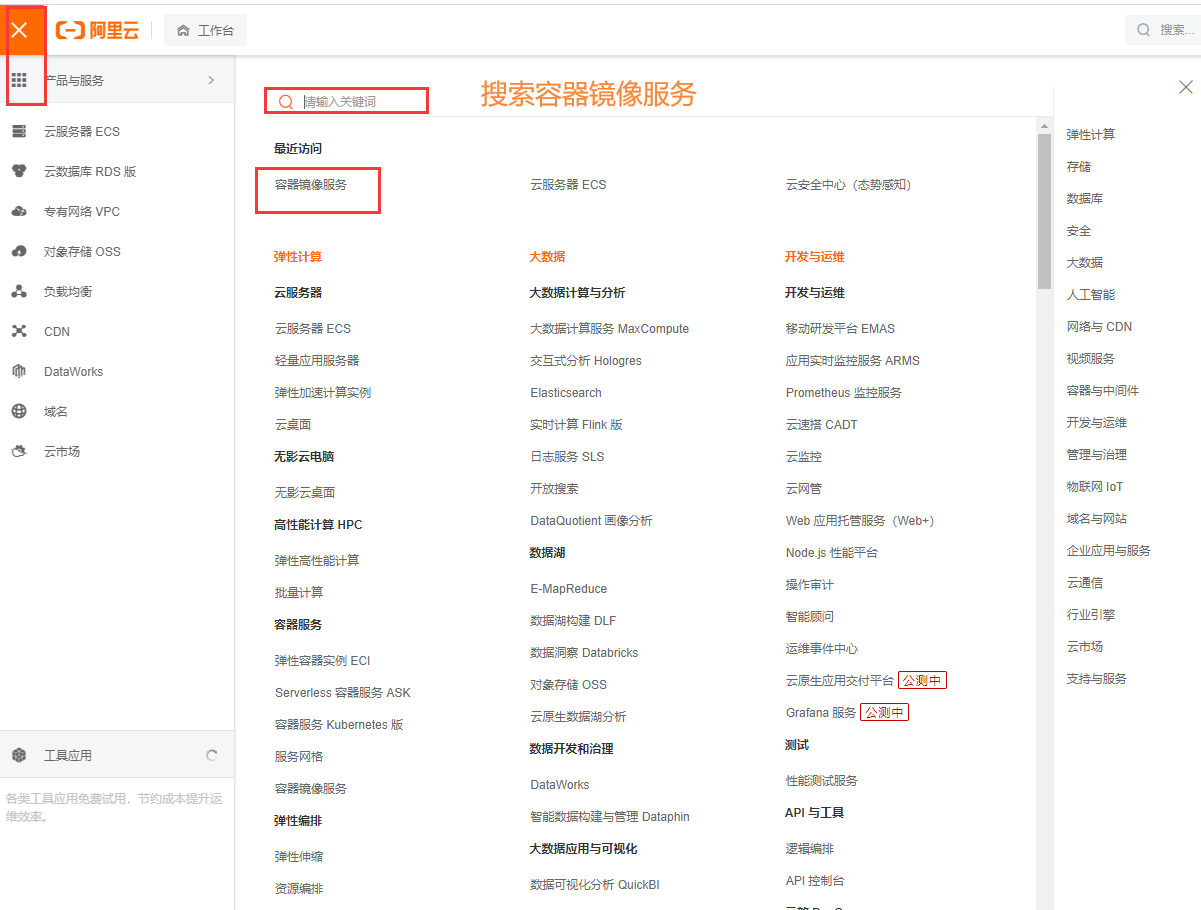This screenshot has height=910, width=1201.
Task: Open 无影云桌面 link
Action: [x=305, y=492]
